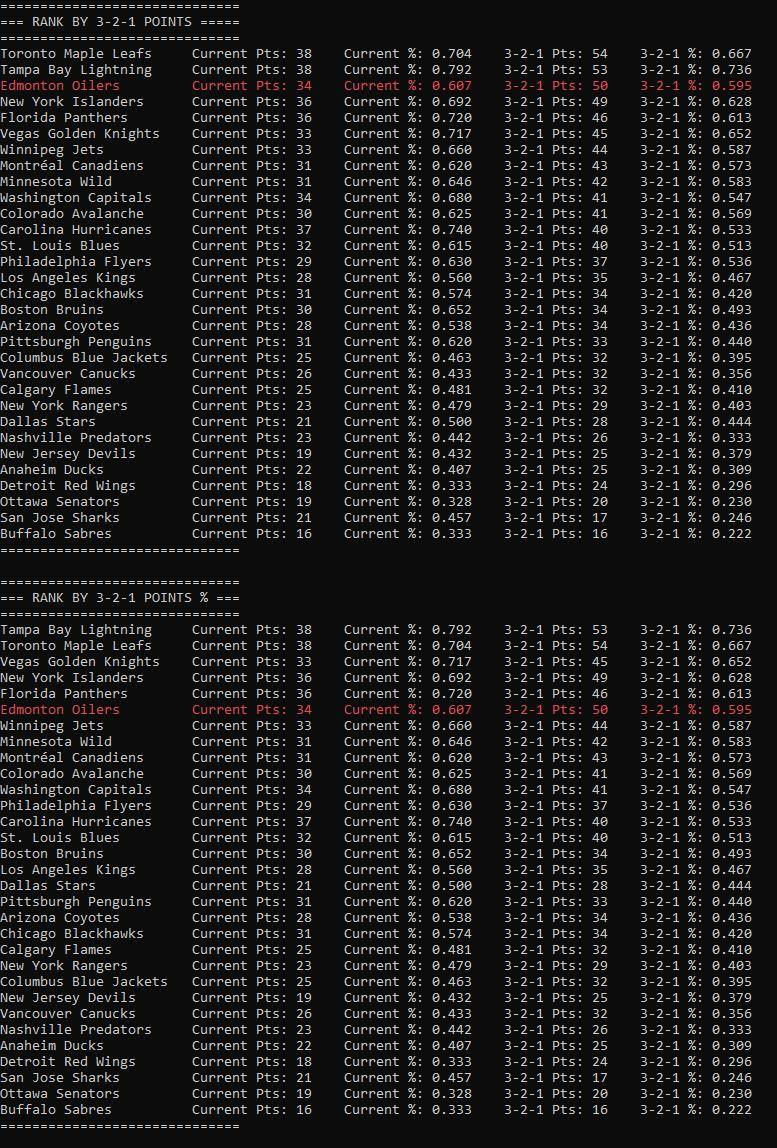The image size is (777, 1148).
Task: Select Tampa Bay Lightning in the points-percentage ranking list
Action: [x=76, y=629]
